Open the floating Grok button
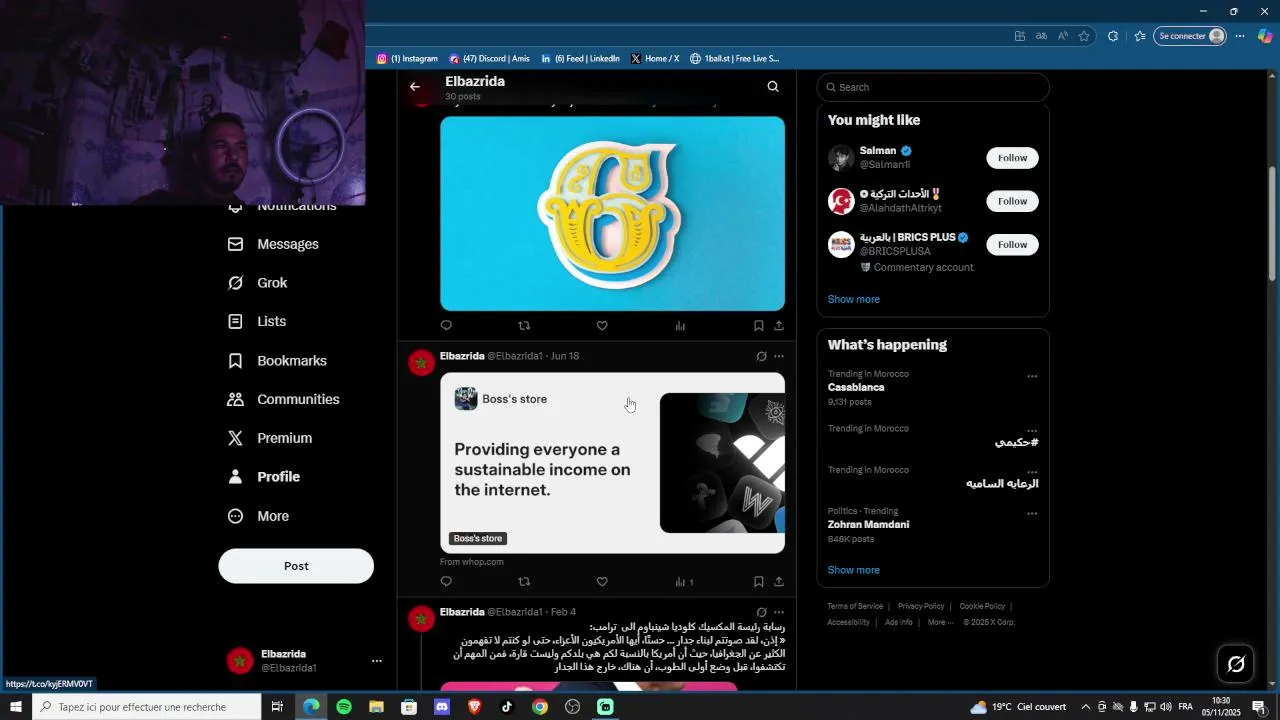 pyautogui.click(x=1236, y=664)
